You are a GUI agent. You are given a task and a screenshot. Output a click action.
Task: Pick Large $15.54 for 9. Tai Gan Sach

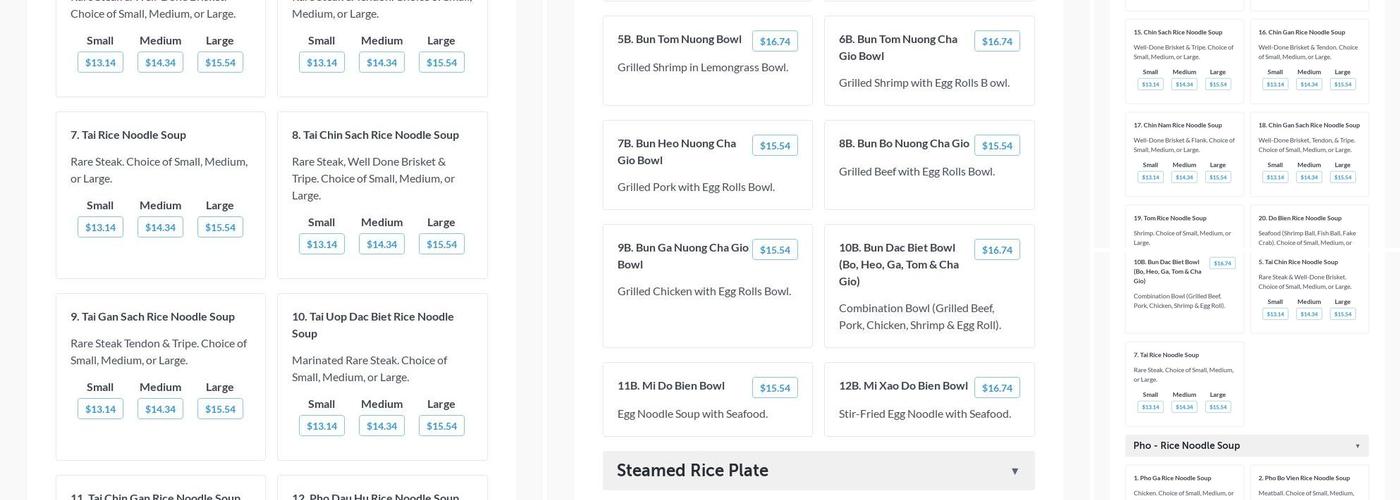coord(220,409)
